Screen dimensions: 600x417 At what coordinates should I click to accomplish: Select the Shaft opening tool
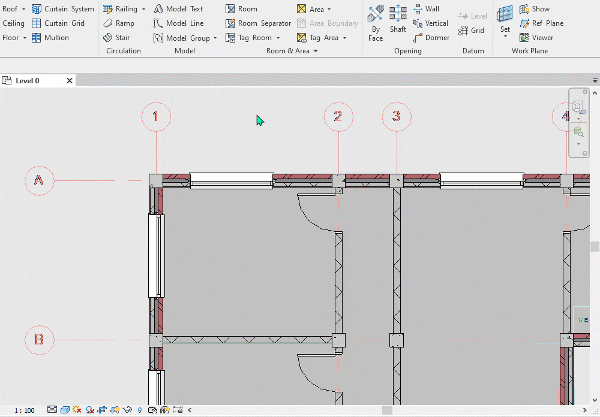398,19
